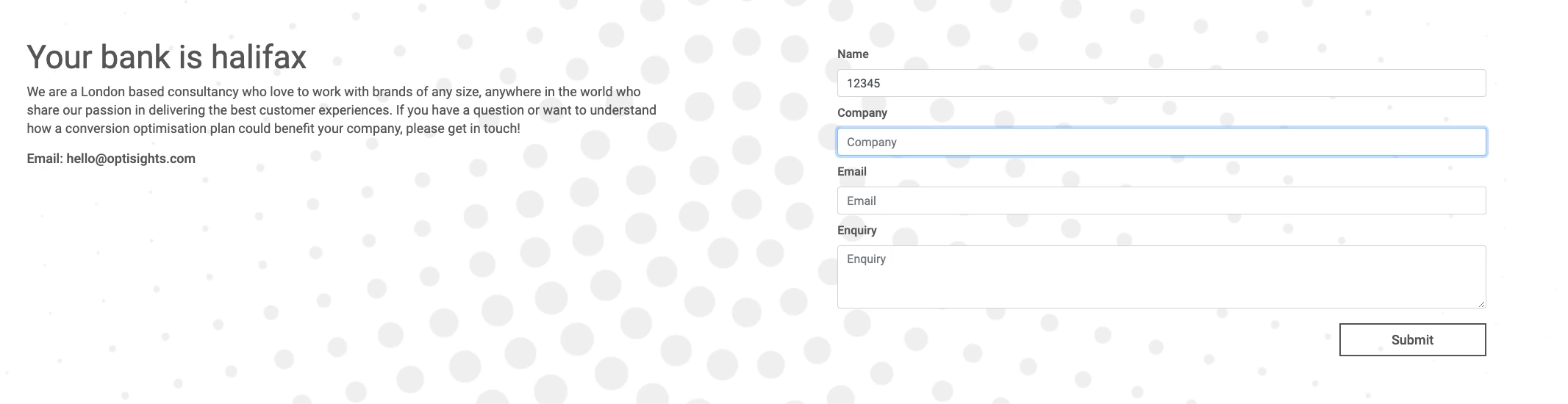The image size is (1568, 404).
Task: Focus the Company input field
Action: 1161,142
